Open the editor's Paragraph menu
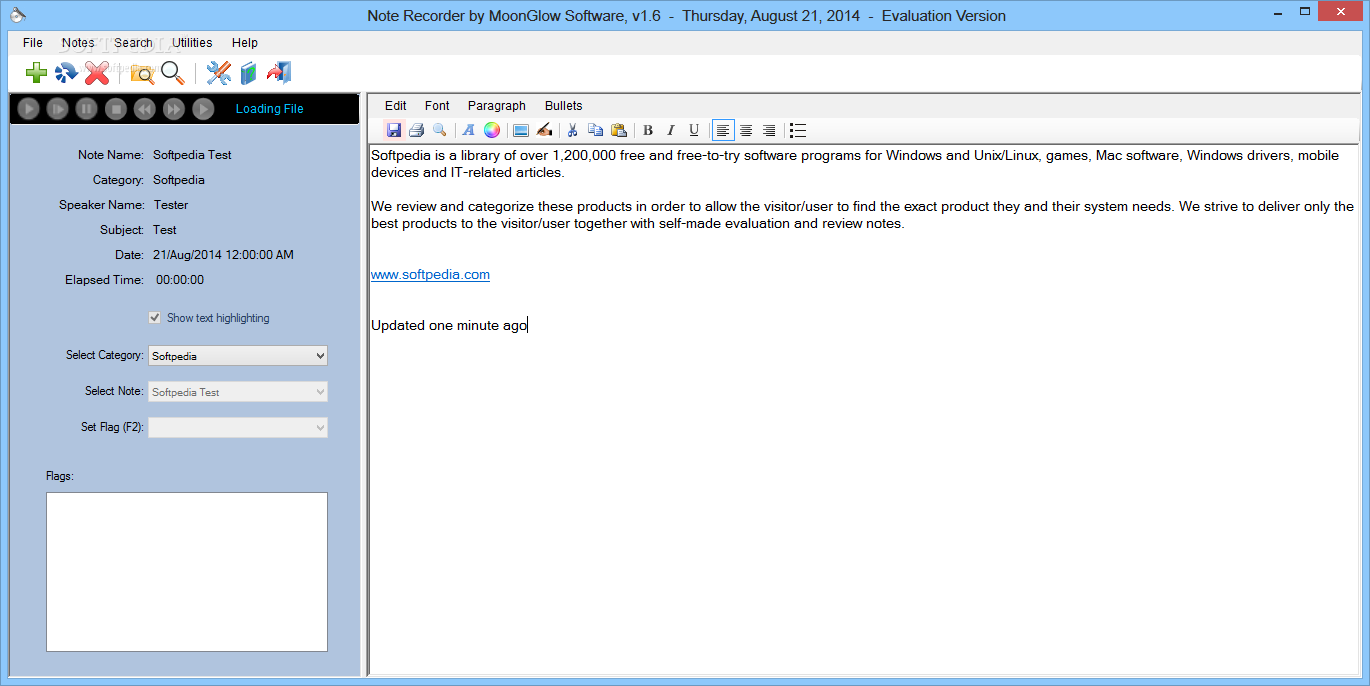Viewport: 1370px width, 686px height. 497,106
